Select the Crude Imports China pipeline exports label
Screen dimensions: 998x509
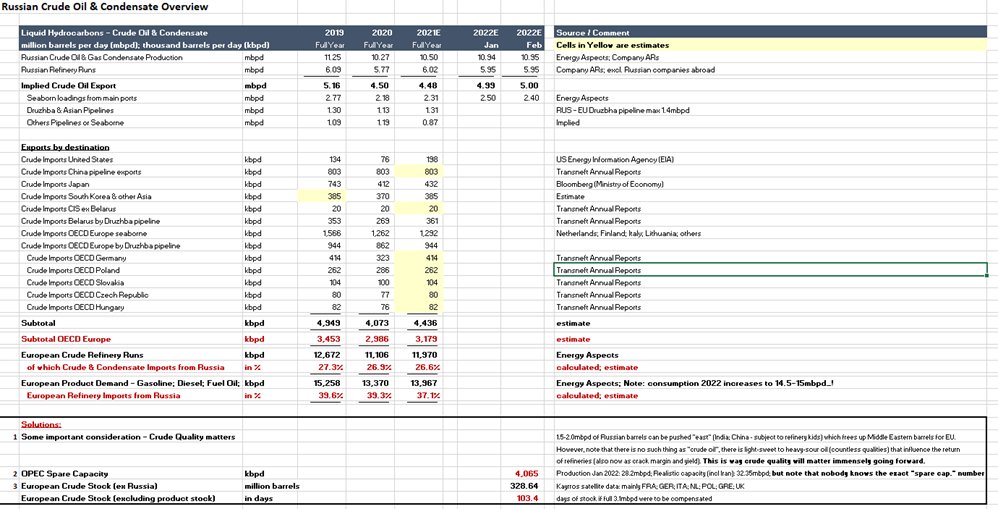(81, 172)
